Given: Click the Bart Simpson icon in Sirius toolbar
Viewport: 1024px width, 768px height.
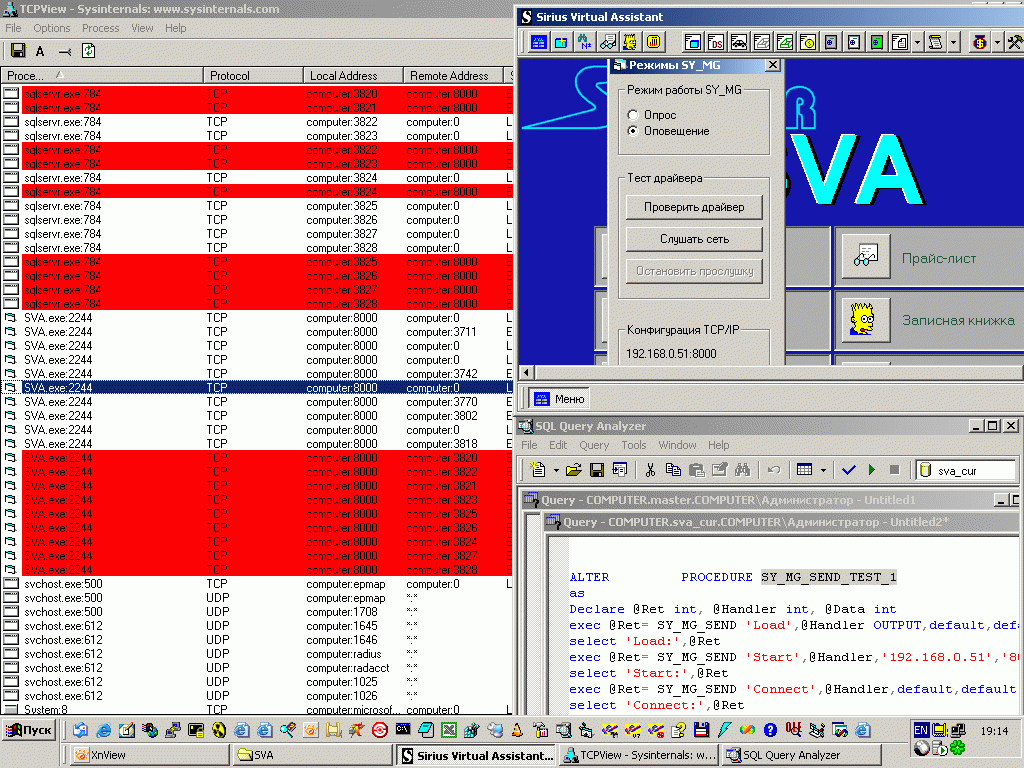Looking at the screenshot, I should point(630,42).
